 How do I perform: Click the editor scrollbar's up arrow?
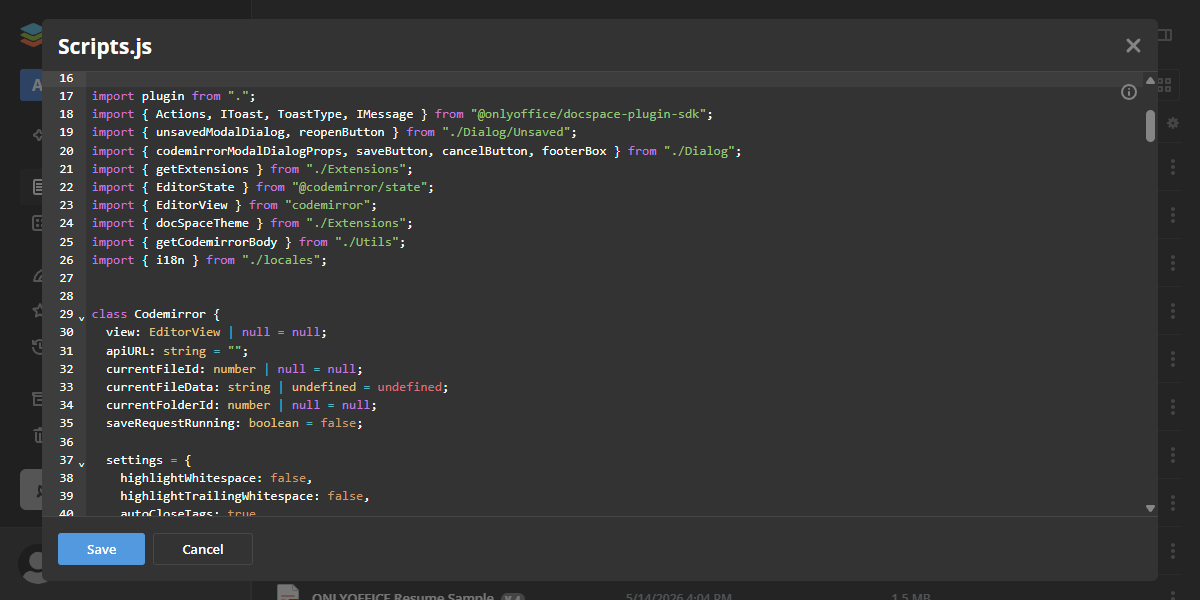coord(1150,79)
